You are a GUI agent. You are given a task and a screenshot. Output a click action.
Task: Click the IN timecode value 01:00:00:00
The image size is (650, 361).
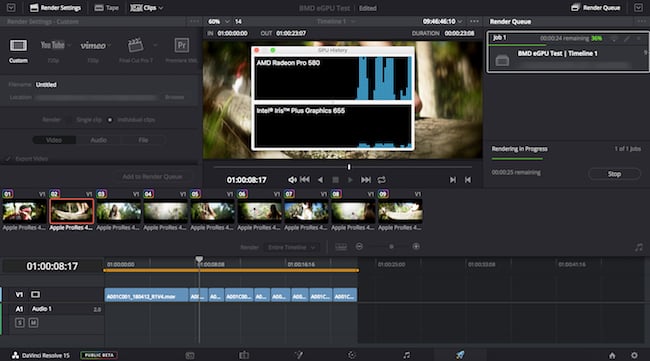pyautogui.click(x=233, y=33)
